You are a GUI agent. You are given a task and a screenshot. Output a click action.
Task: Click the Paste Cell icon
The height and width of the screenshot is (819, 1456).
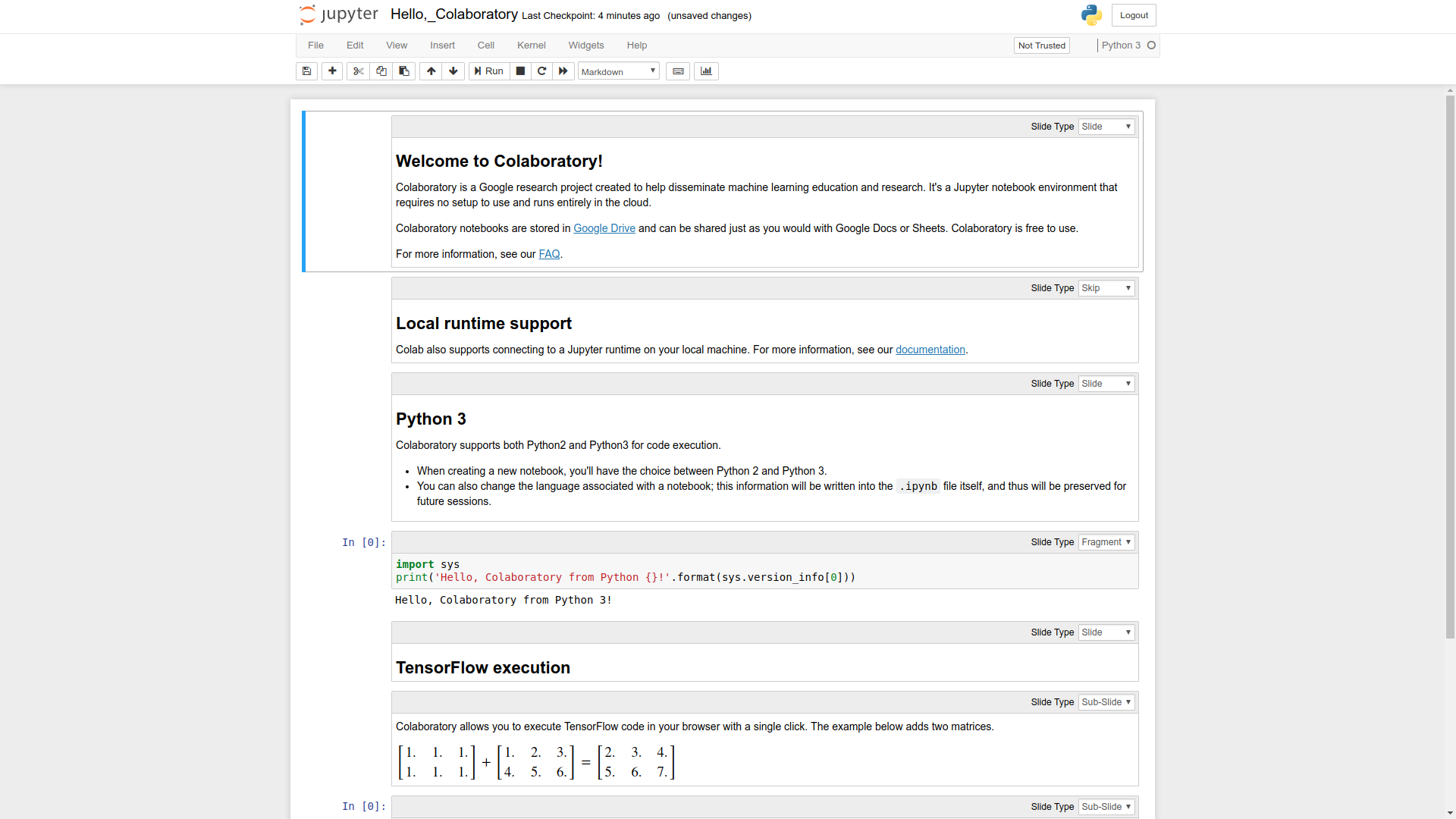point(403,71)
